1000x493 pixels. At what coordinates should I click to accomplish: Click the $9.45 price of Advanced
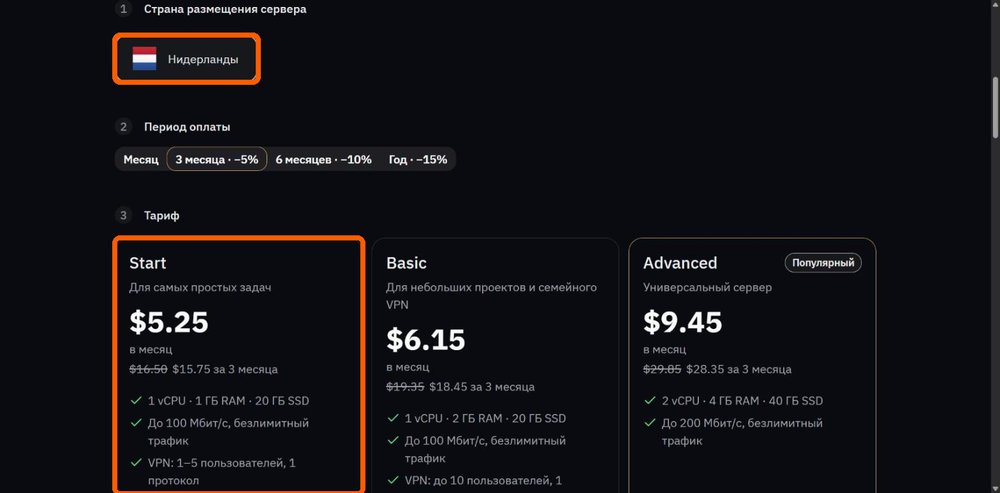pyautogui.click(x=682, y=322)
